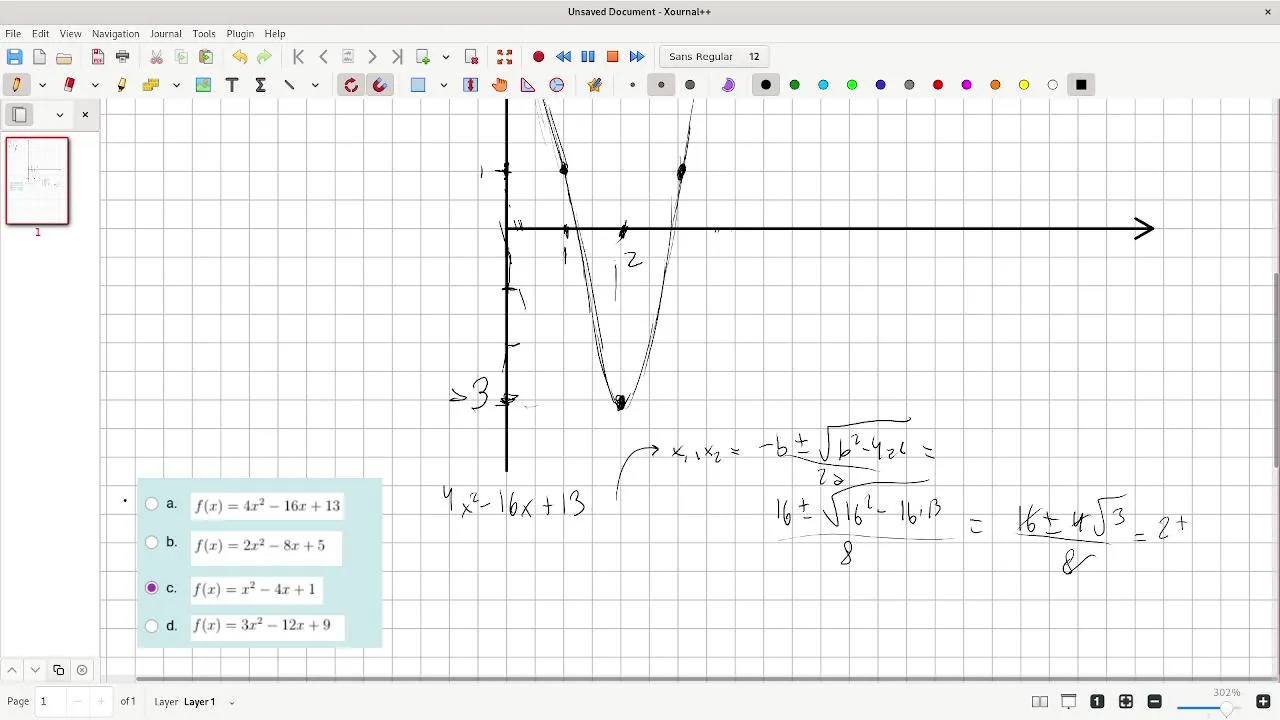Open line style dropdown arrow
1280x720 pixels.
[x=315, y=85]
